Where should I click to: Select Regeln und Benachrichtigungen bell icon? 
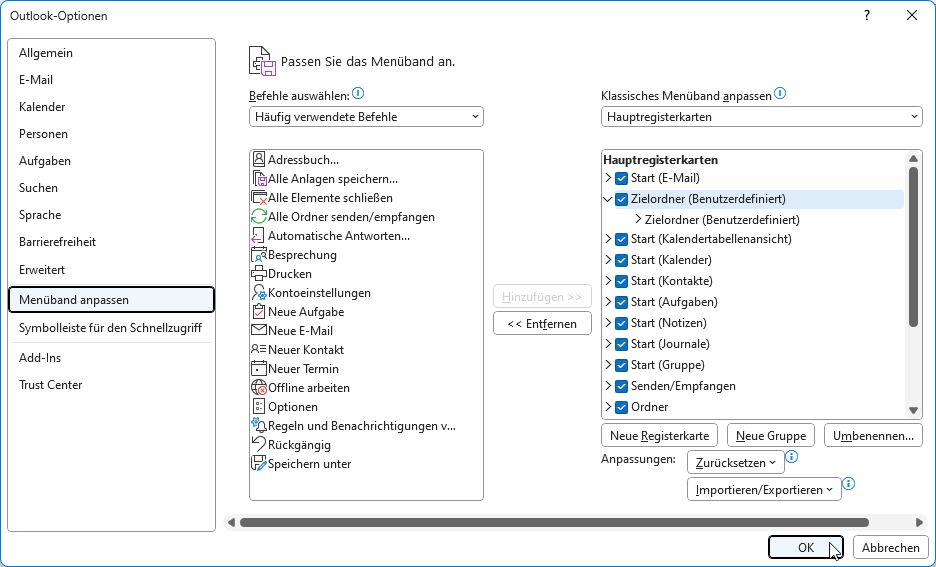[x=259, y=426]
